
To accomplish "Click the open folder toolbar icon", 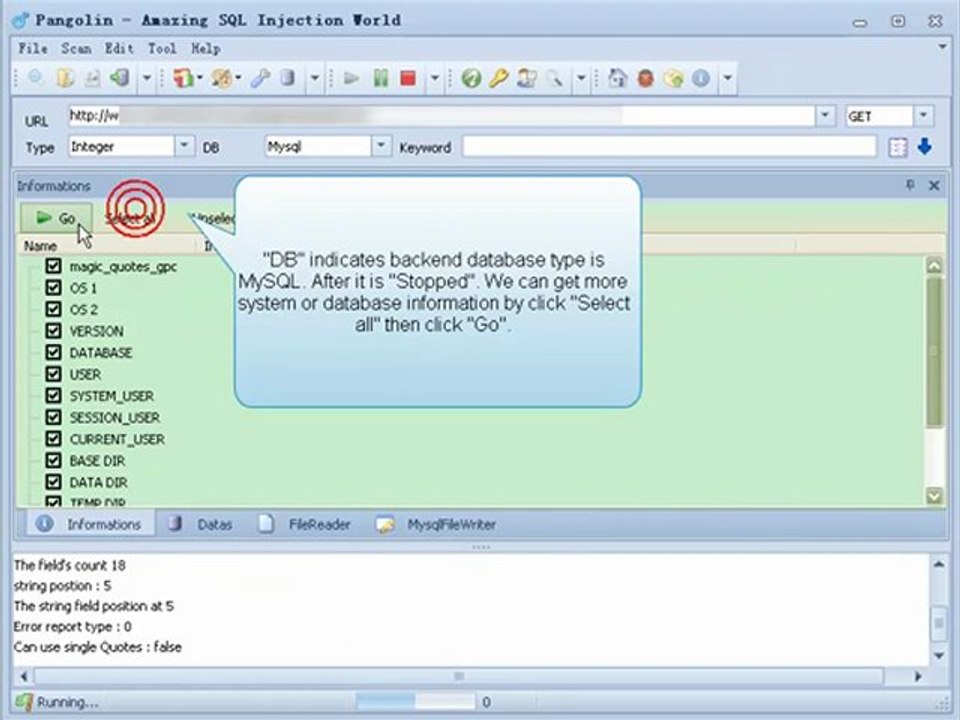I will [x=65, y=78].
